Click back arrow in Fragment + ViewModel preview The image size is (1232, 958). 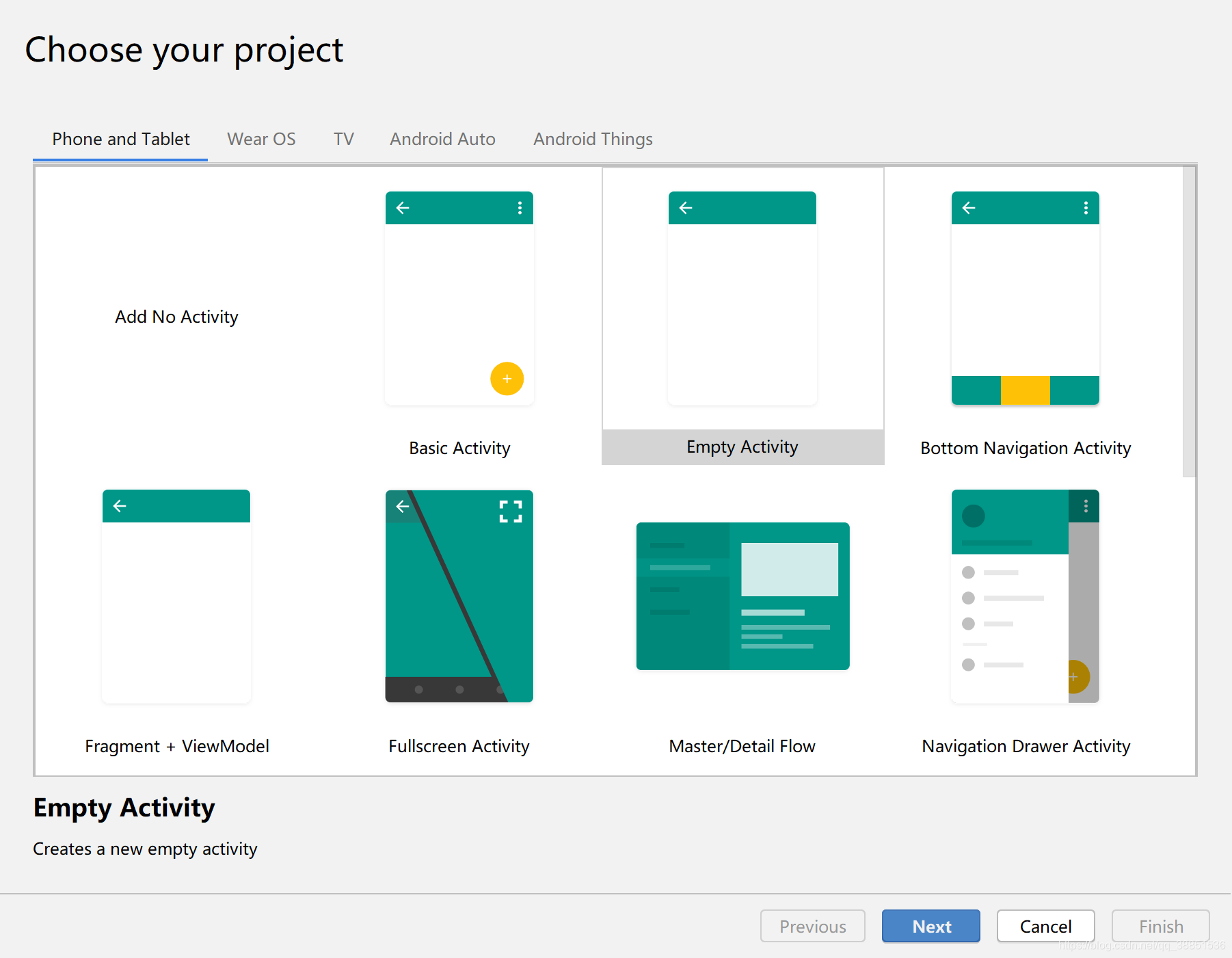click(x=120, y=506)
